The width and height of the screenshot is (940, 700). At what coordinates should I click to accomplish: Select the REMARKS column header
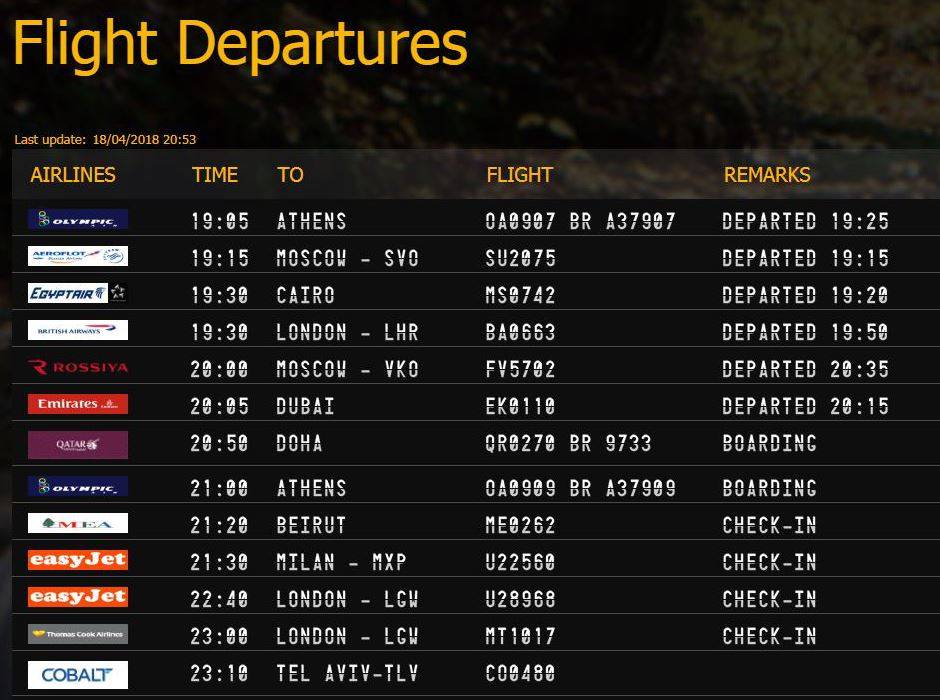click(x=767, y=175)
